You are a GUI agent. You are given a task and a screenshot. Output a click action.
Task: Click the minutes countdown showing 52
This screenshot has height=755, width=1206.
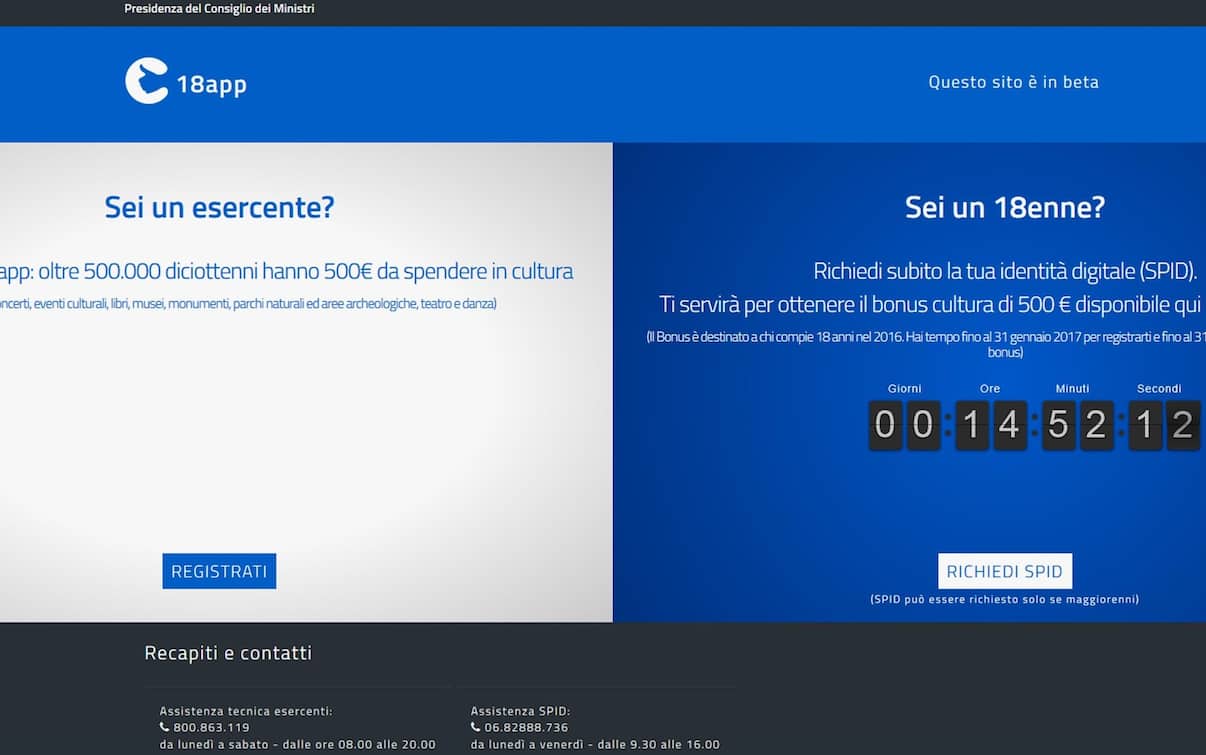click(1077, 425)
